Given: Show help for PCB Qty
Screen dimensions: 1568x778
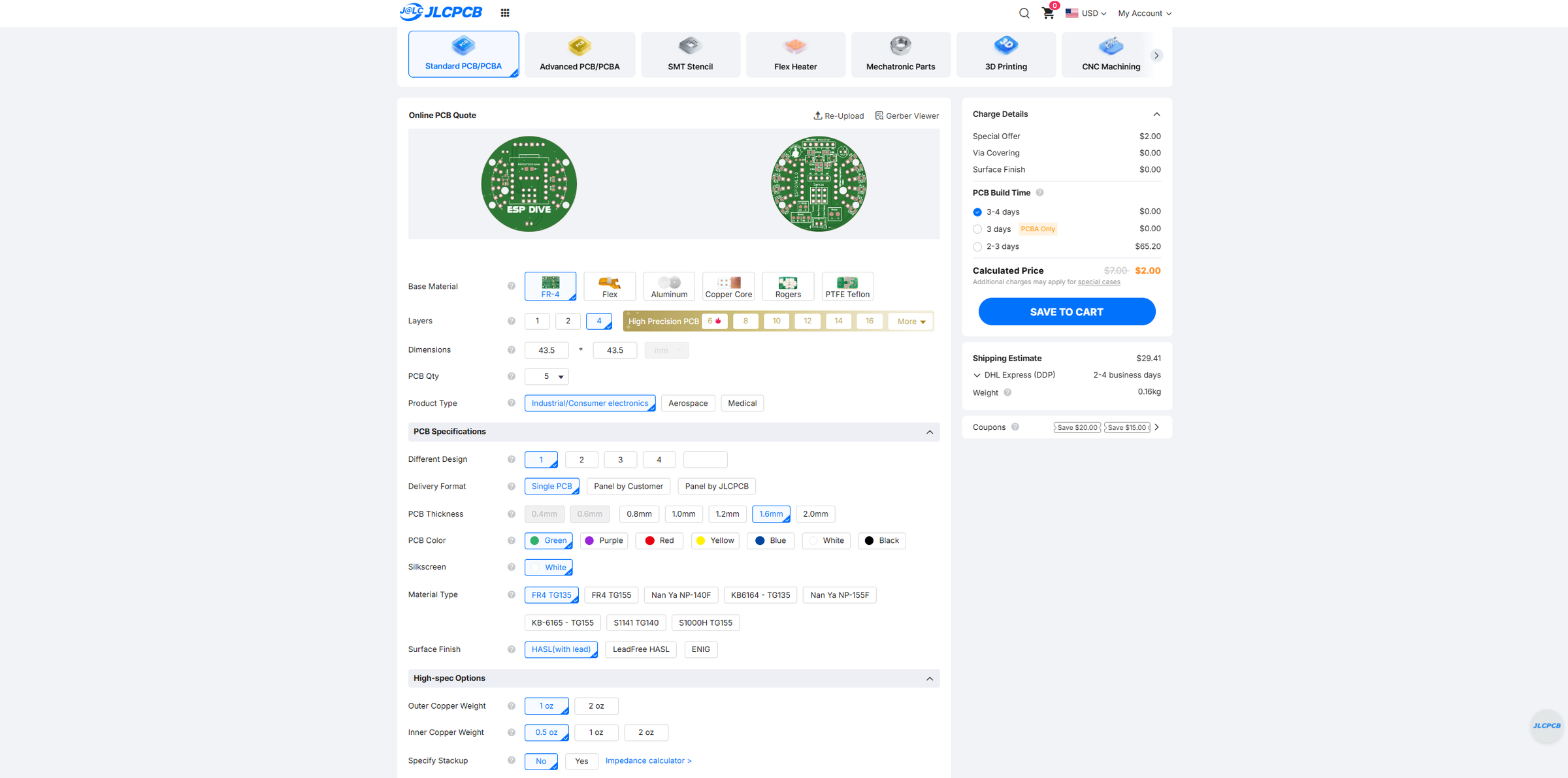Looking at the screenshot, I should [512, 376].
